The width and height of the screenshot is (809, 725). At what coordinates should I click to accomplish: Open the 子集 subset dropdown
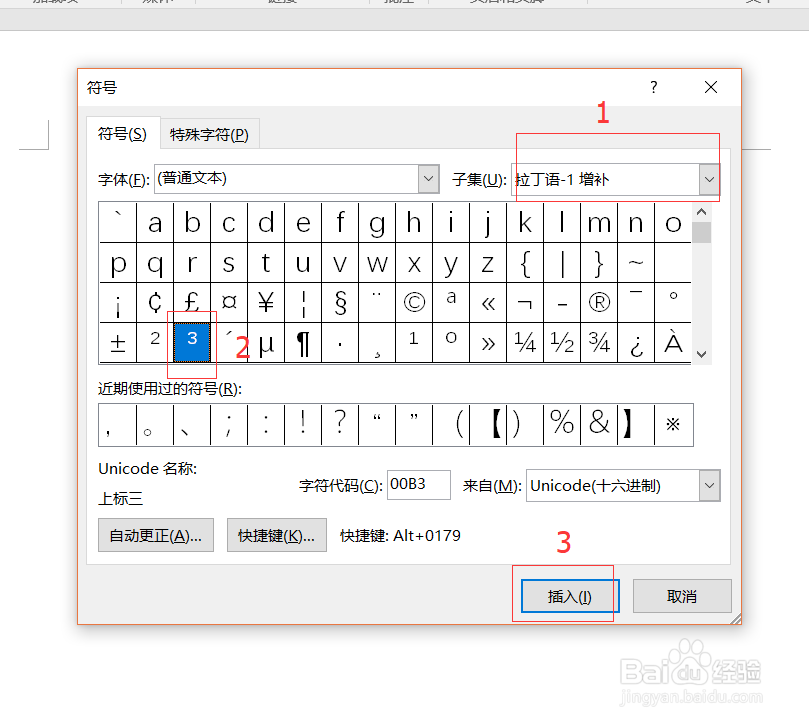point(709,179)
